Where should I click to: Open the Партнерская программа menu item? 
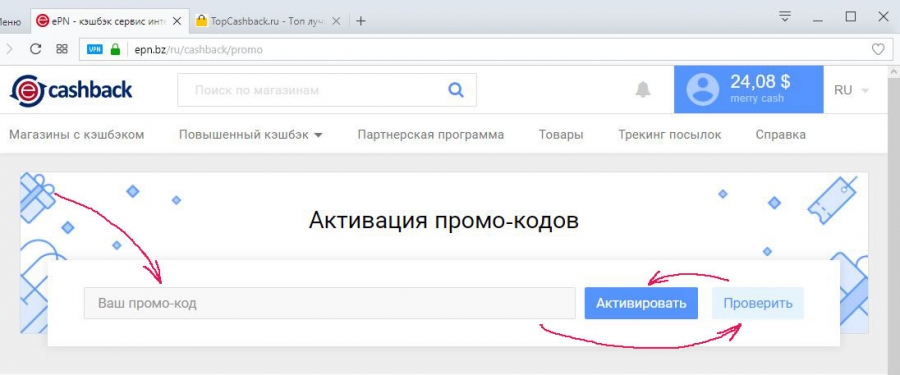(x=430, y=135)
